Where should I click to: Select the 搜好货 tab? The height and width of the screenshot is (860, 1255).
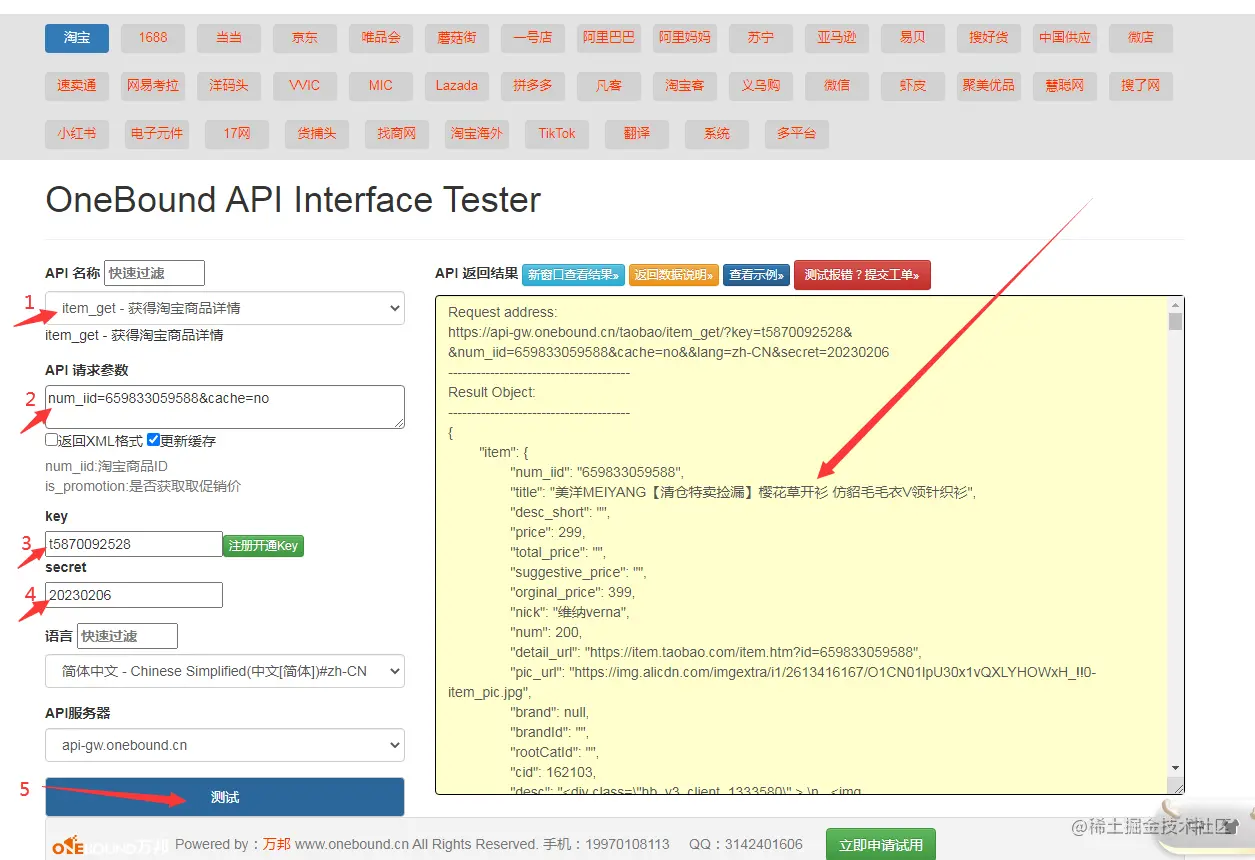[989, 38]
